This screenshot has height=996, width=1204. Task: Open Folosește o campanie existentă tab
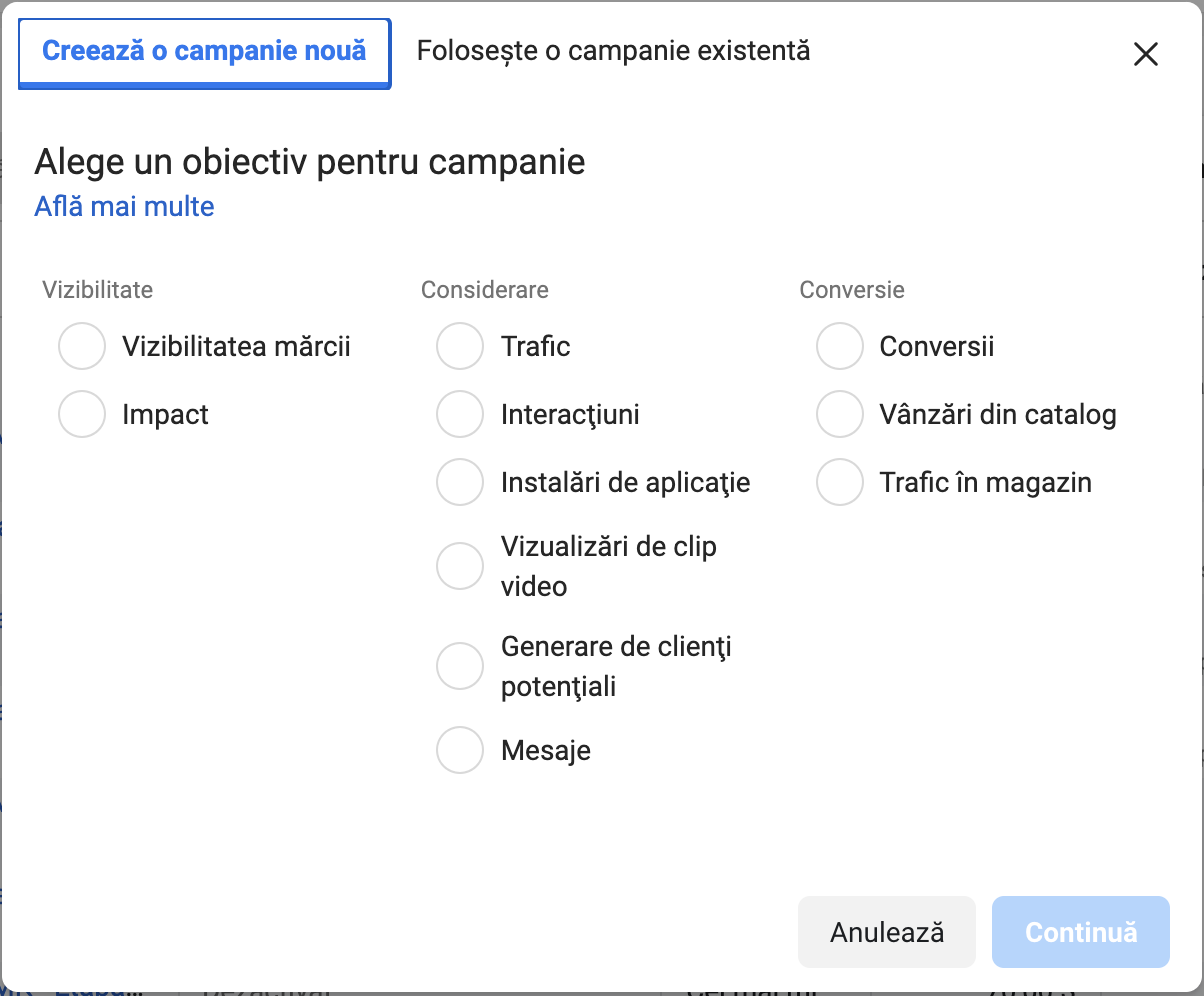pos(613,51)
